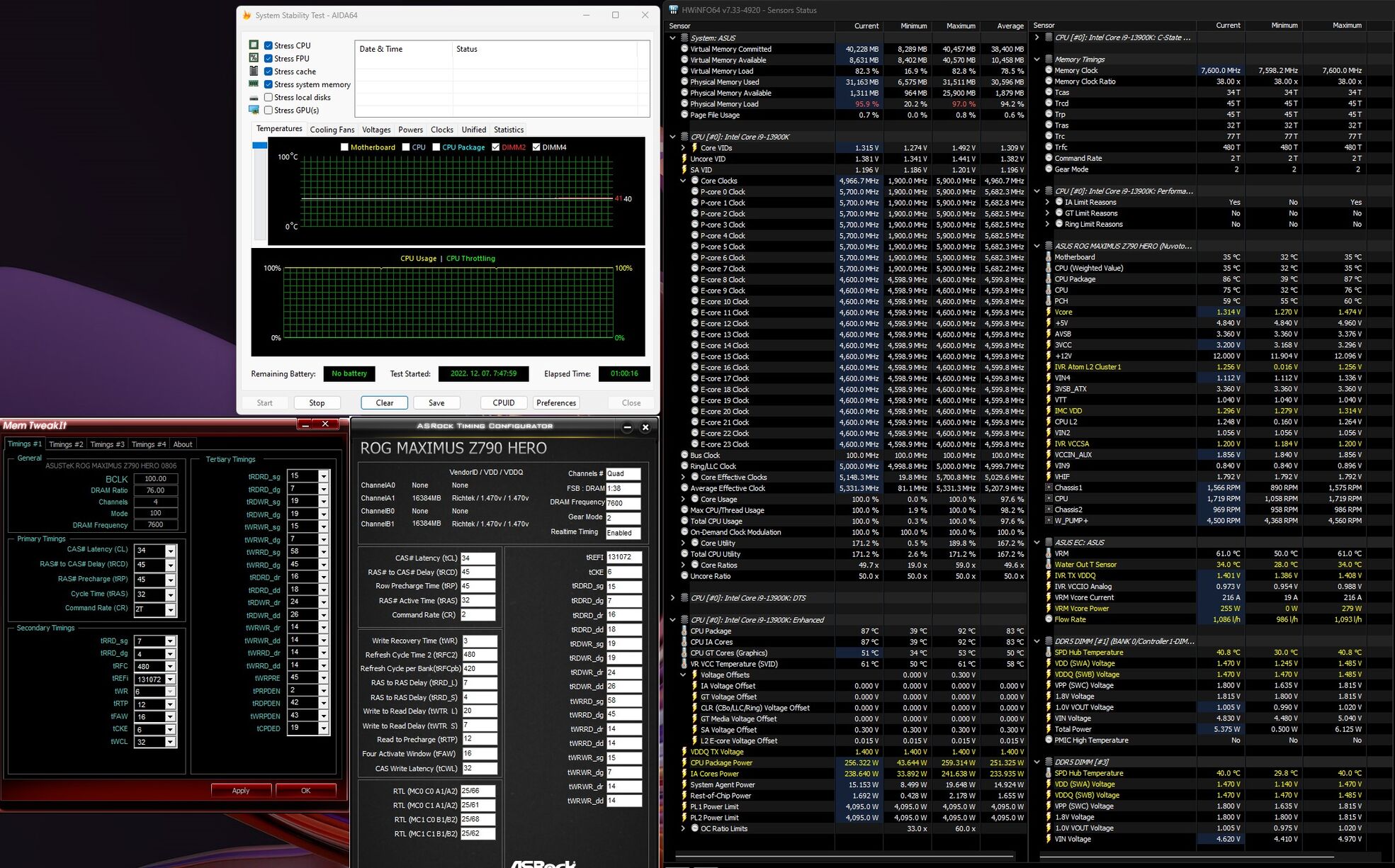Click the AIDA64 flame icon in title bar

(x=247, y=15)
